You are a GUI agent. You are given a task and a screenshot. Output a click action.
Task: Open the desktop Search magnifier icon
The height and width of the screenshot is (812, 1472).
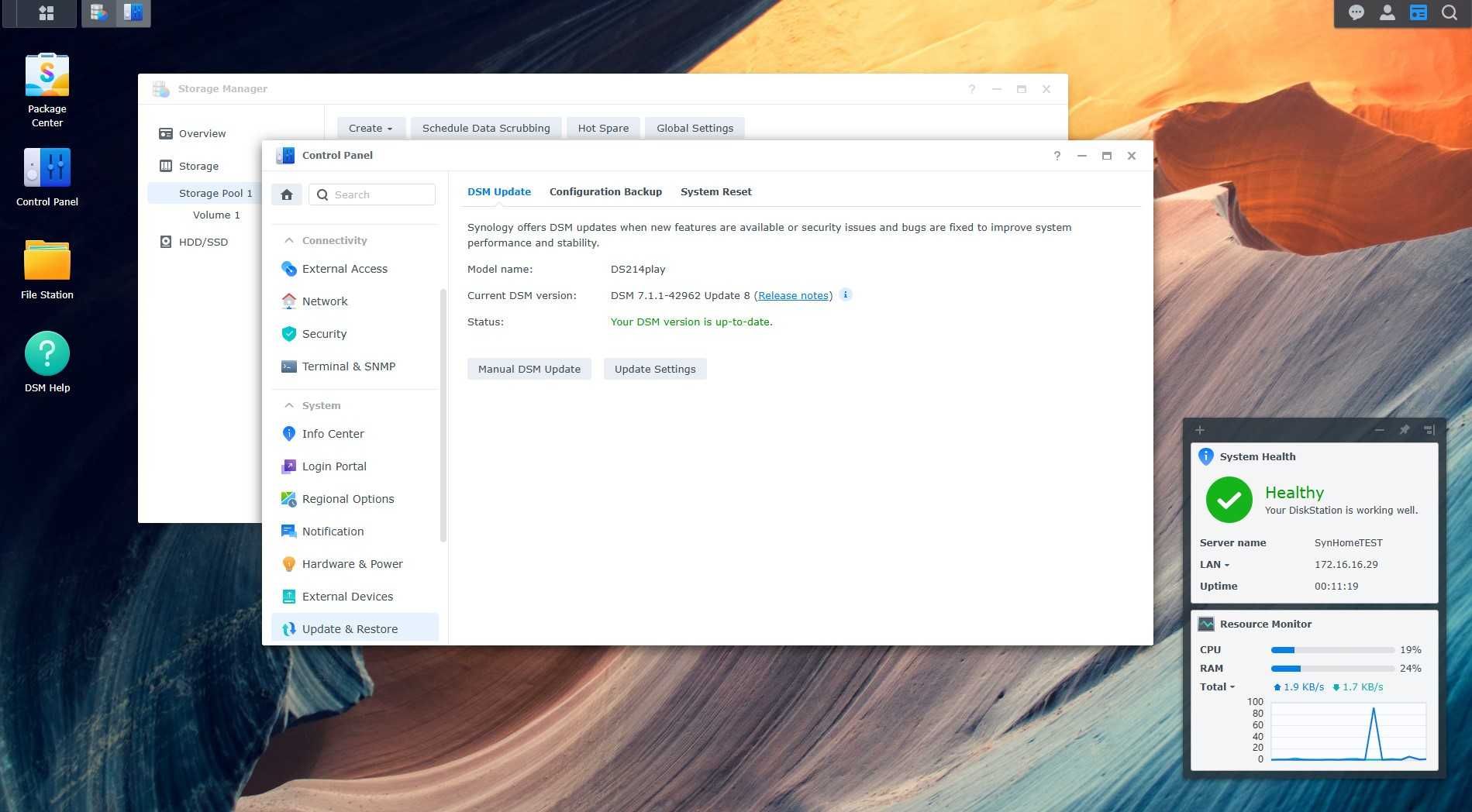[x=1450, y=13]
